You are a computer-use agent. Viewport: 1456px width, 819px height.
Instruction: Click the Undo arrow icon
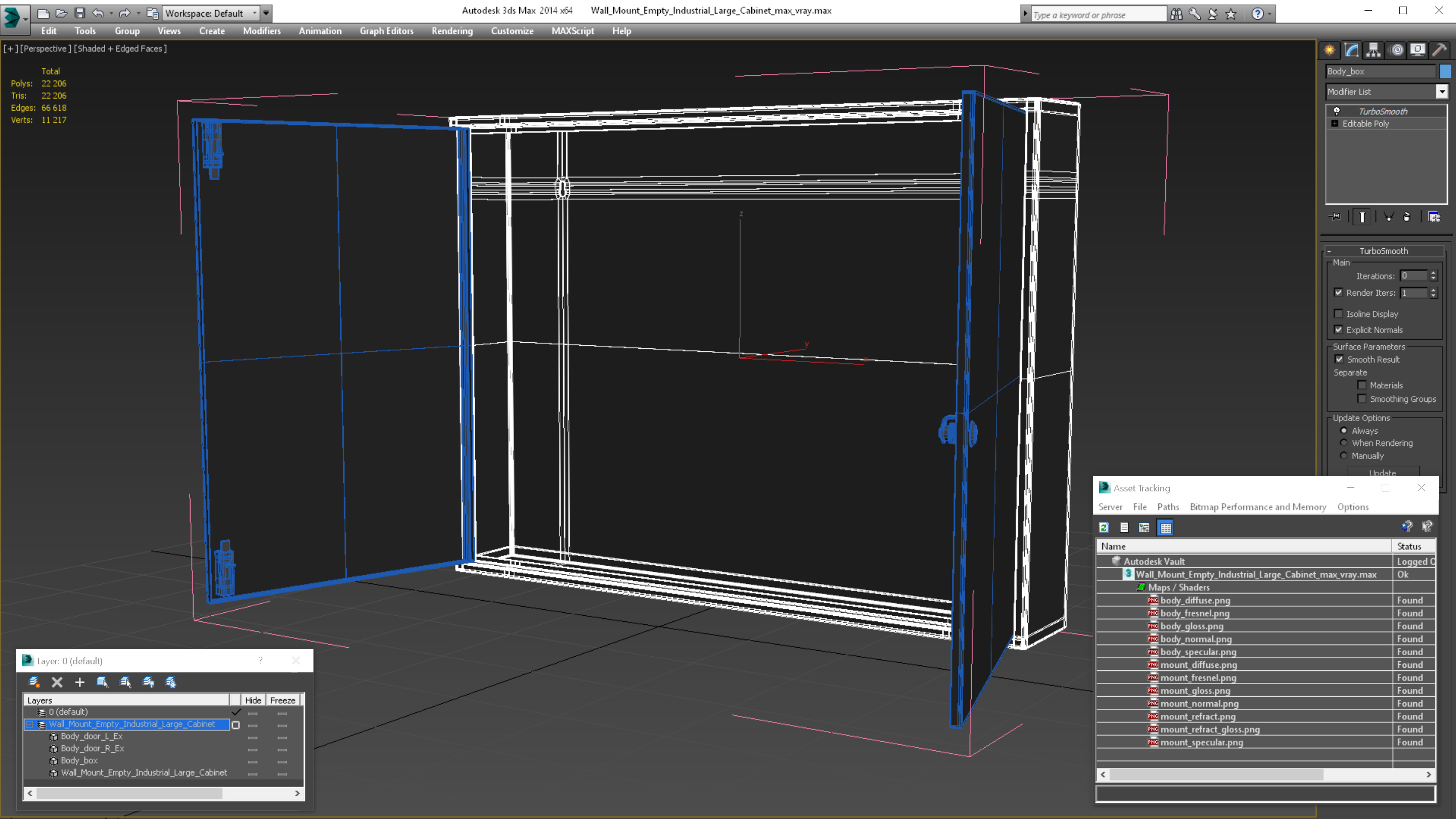[98, 13]
